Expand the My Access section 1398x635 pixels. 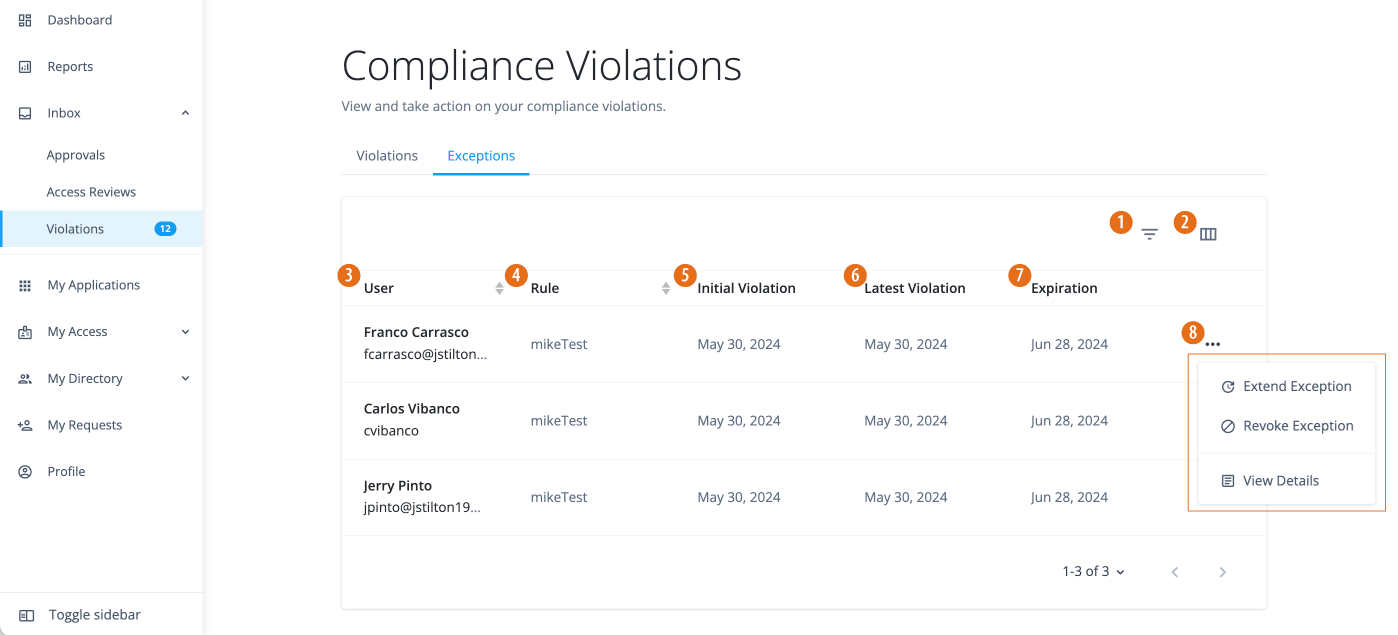tap(185, 331)
